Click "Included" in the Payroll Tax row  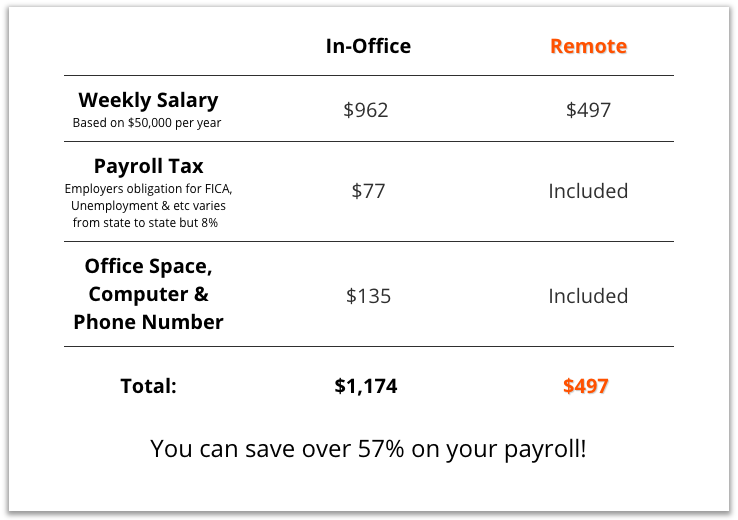click(588, 190)
